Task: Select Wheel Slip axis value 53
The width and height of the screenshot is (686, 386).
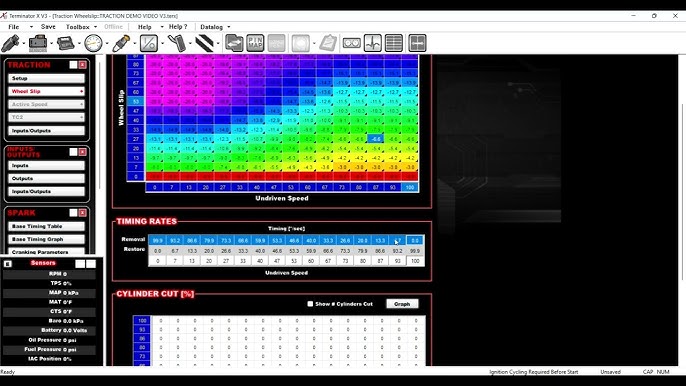Action: 136,102
